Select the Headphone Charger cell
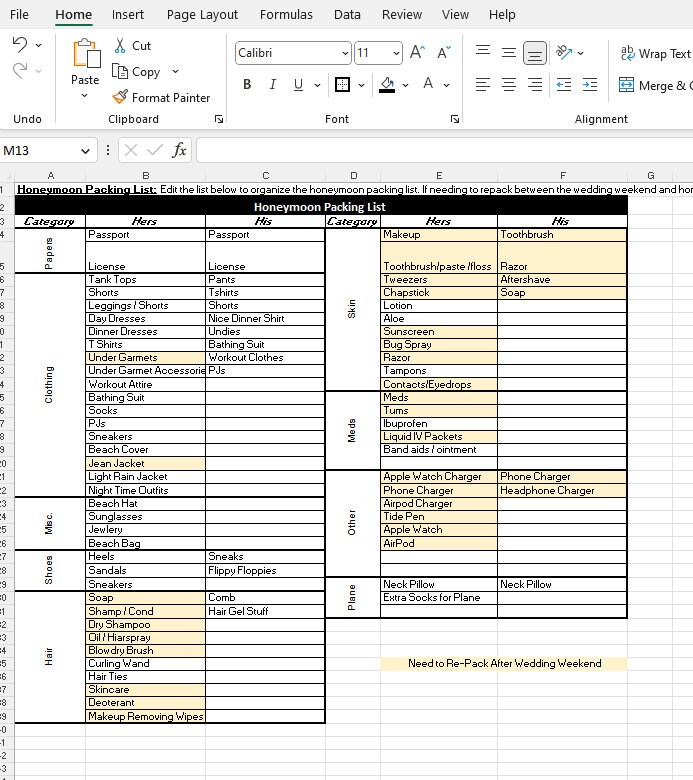693x780 pixels. [562, 490]
